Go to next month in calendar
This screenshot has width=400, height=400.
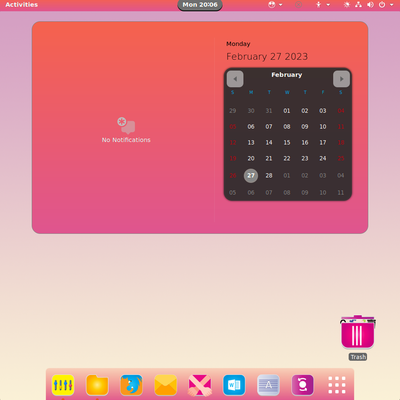coord(341,79)
